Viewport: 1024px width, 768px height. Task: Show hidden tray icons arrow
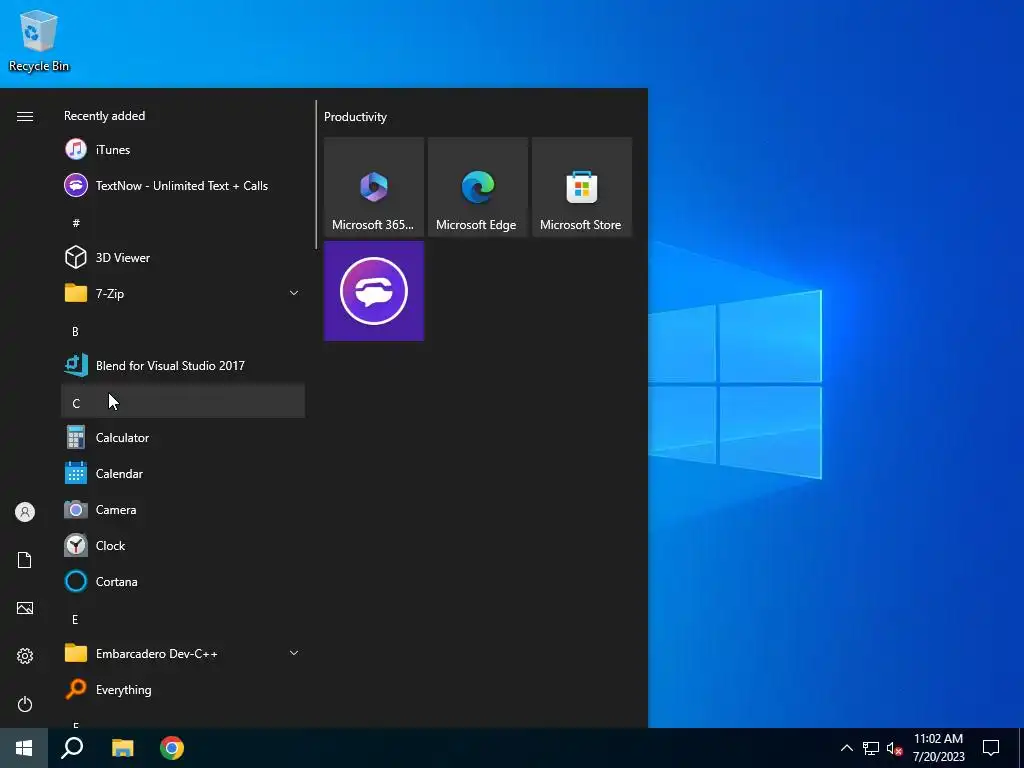coord(846,748)
